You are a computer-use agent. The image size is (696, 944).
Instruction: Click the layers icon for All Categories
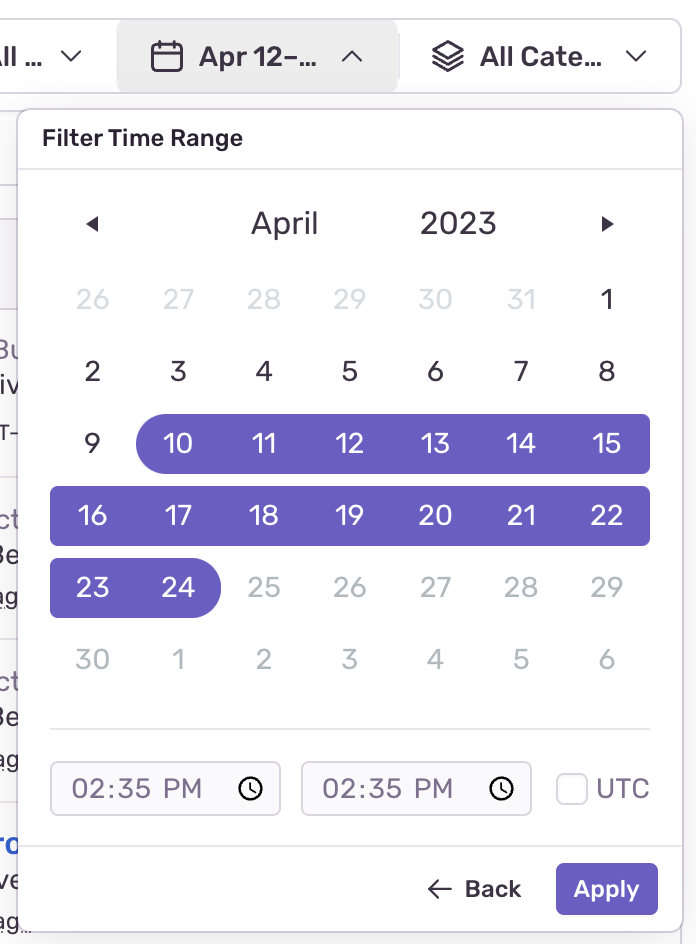pyautogui.click(x=448, y=57)
